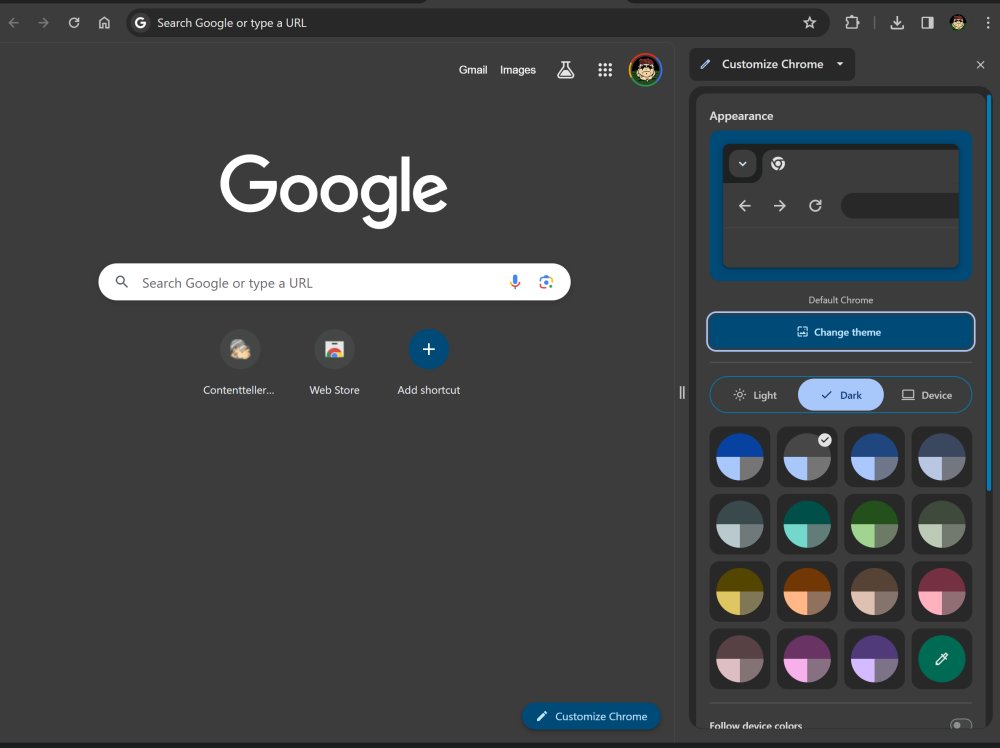Click the browser Forward arrow
This screenshot has width=1000, height=748.
[43, 23]
